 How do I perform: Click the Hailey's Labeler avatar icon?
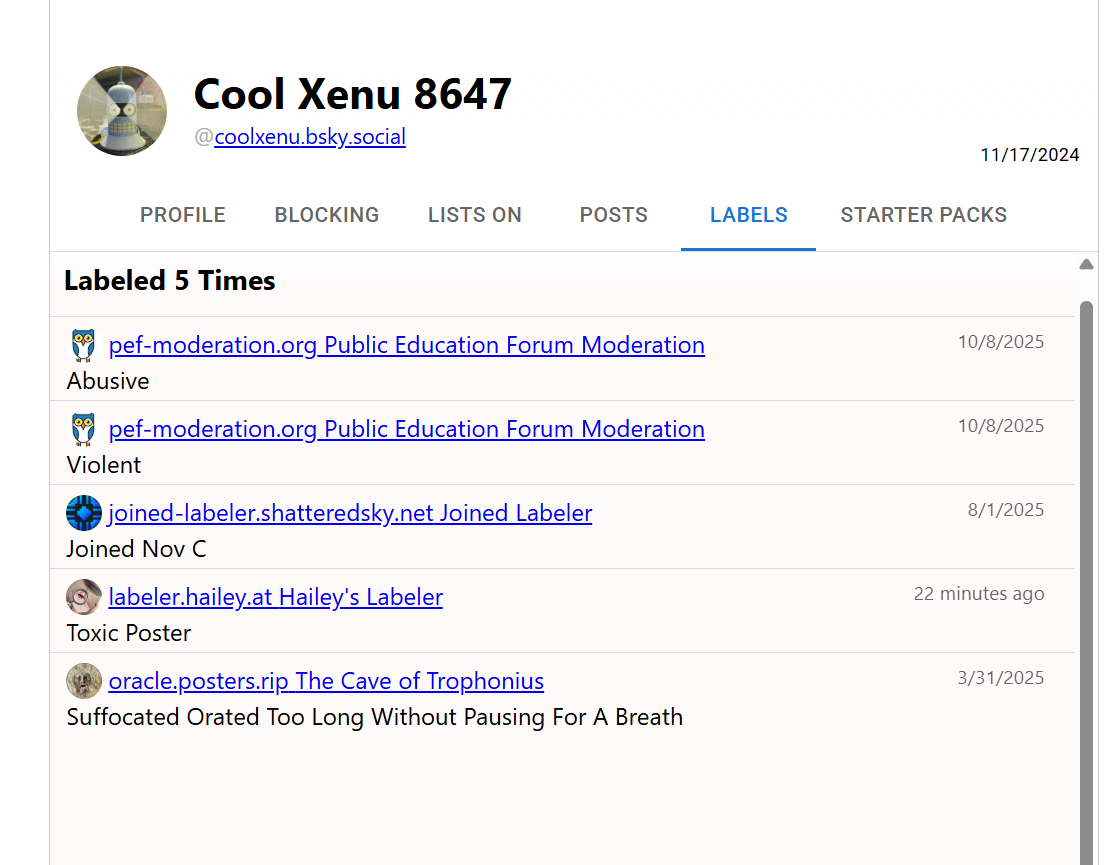point(84,597)
